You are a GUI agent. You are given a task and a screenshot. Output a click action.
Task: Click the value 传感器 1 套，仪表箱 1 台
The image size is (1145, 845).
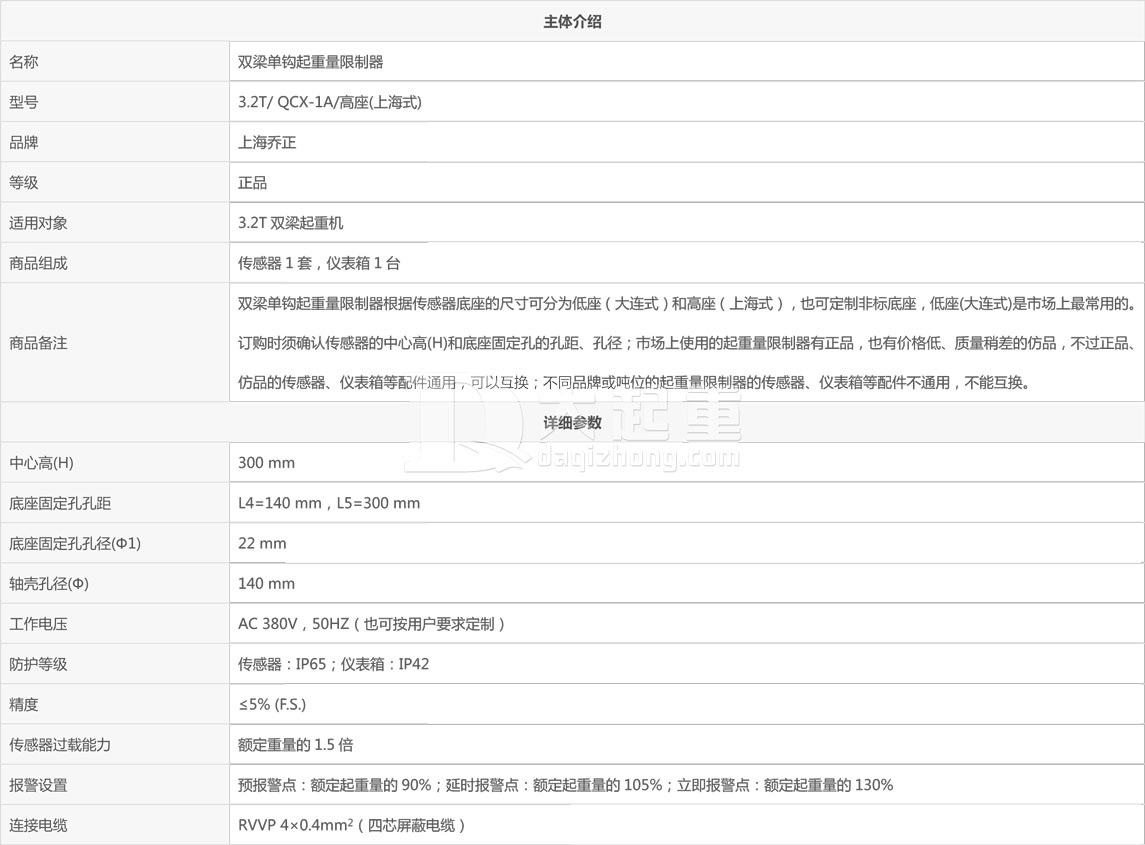point(319,263)
